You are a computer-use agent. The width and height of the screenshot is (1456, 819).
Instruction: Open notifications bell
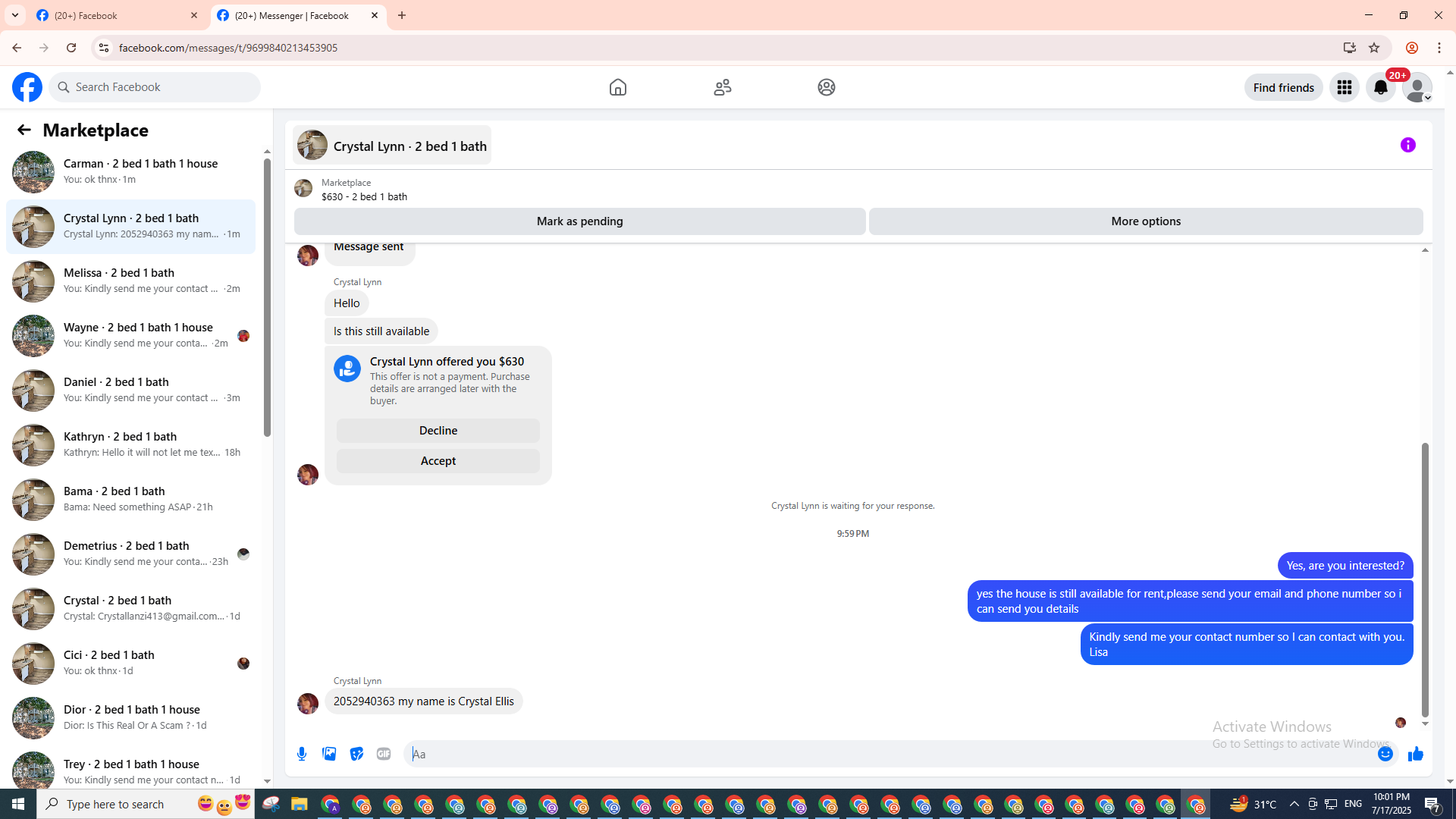(1381, 87)
